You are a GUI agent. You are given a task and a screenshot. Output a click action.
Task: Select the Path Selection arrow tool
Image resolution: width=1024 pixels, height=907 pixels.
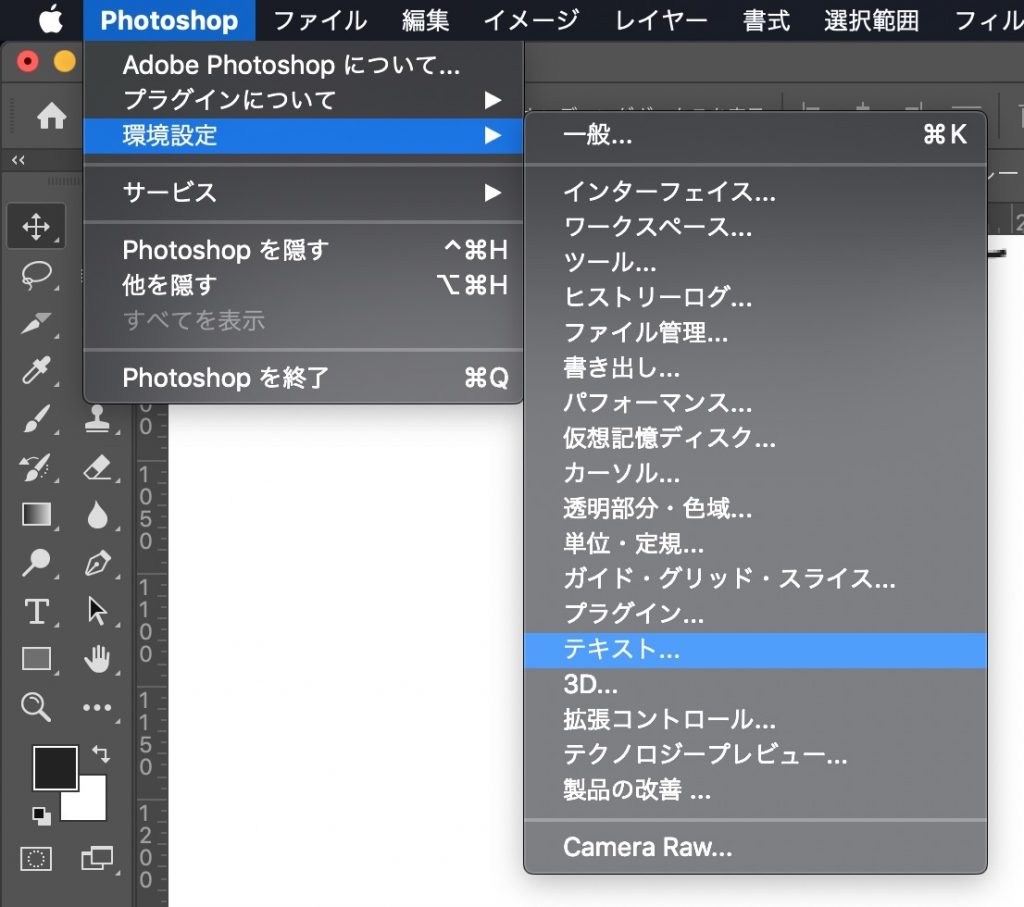(97, 611)
